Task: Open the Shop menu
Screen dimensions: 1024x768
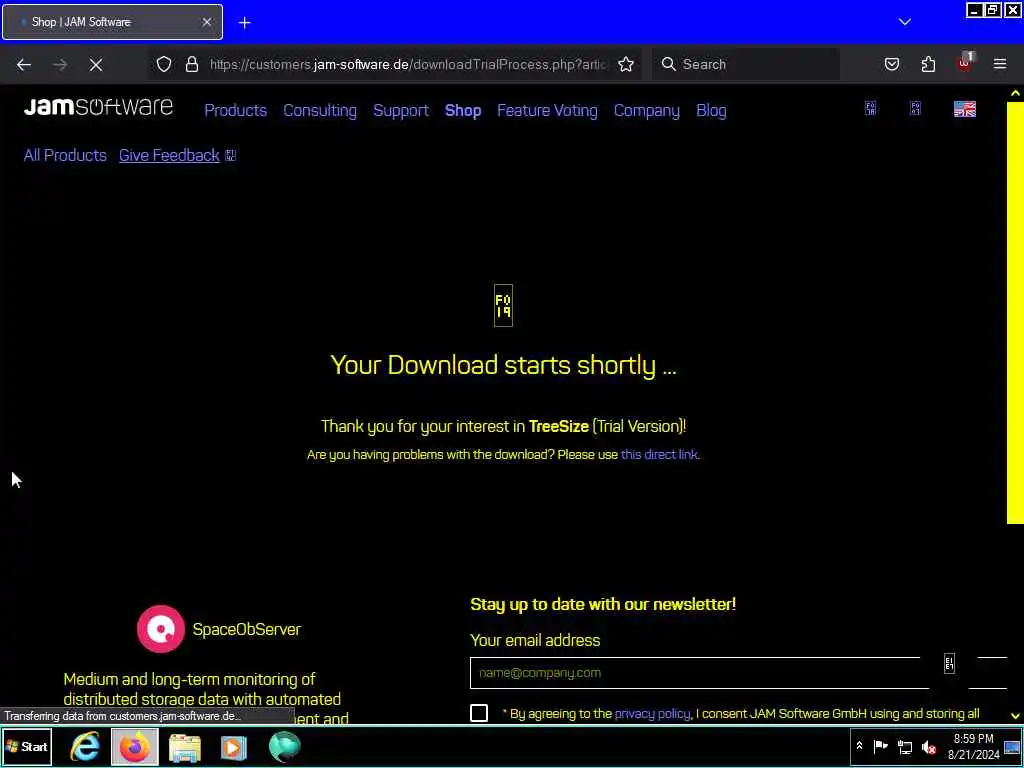Action: pos(463,110)
